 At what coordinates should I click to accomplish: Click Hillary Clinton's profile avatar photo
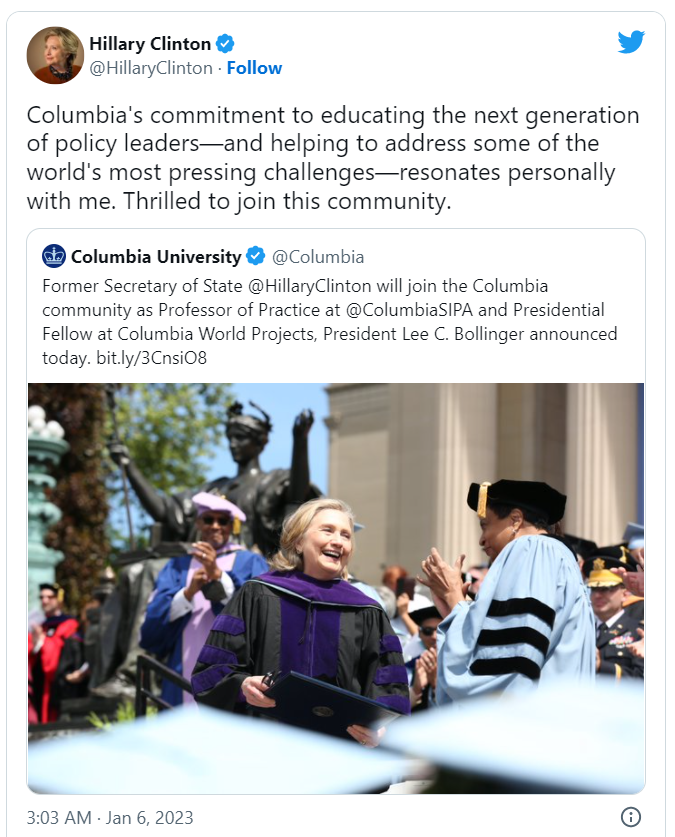coord(55,55)
